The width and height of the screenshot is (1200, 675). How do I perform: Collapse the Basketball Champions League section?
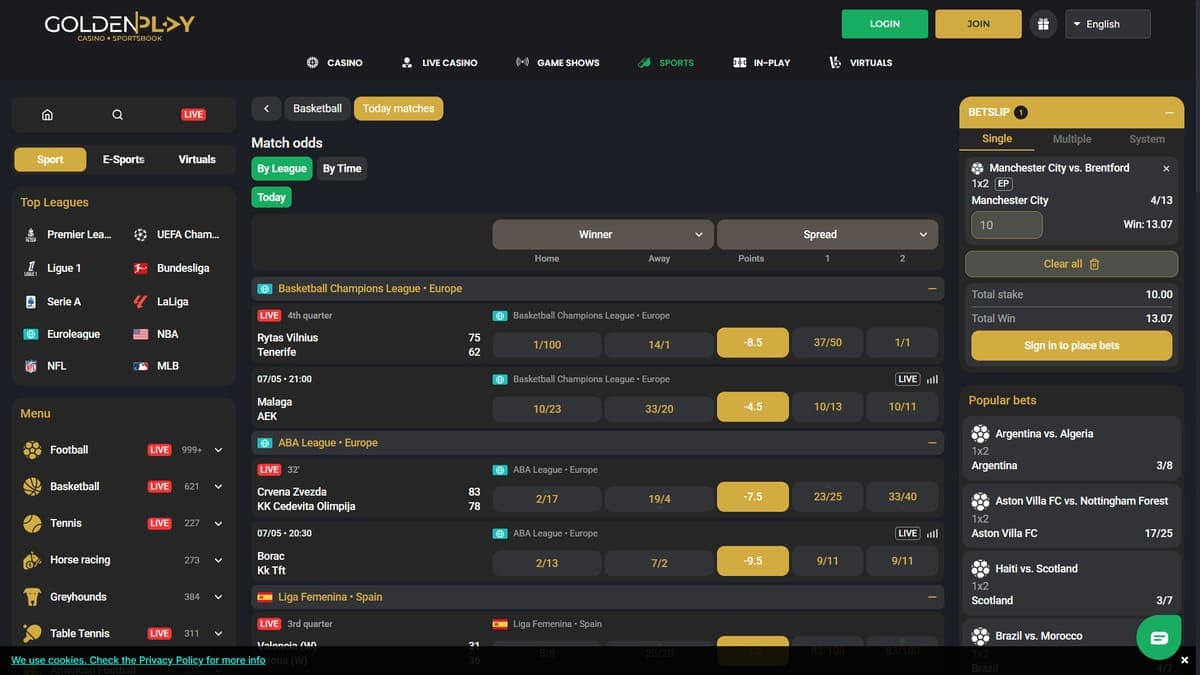(932, 288)
